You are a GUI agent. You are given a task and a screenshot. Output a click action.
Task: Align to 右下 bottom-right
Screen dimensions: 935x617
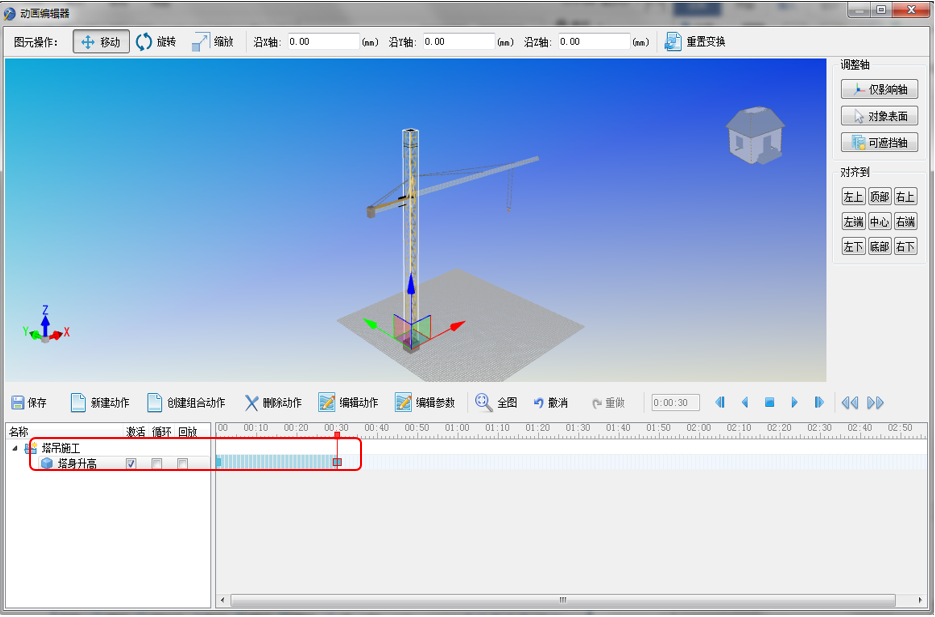coord(905,246)
